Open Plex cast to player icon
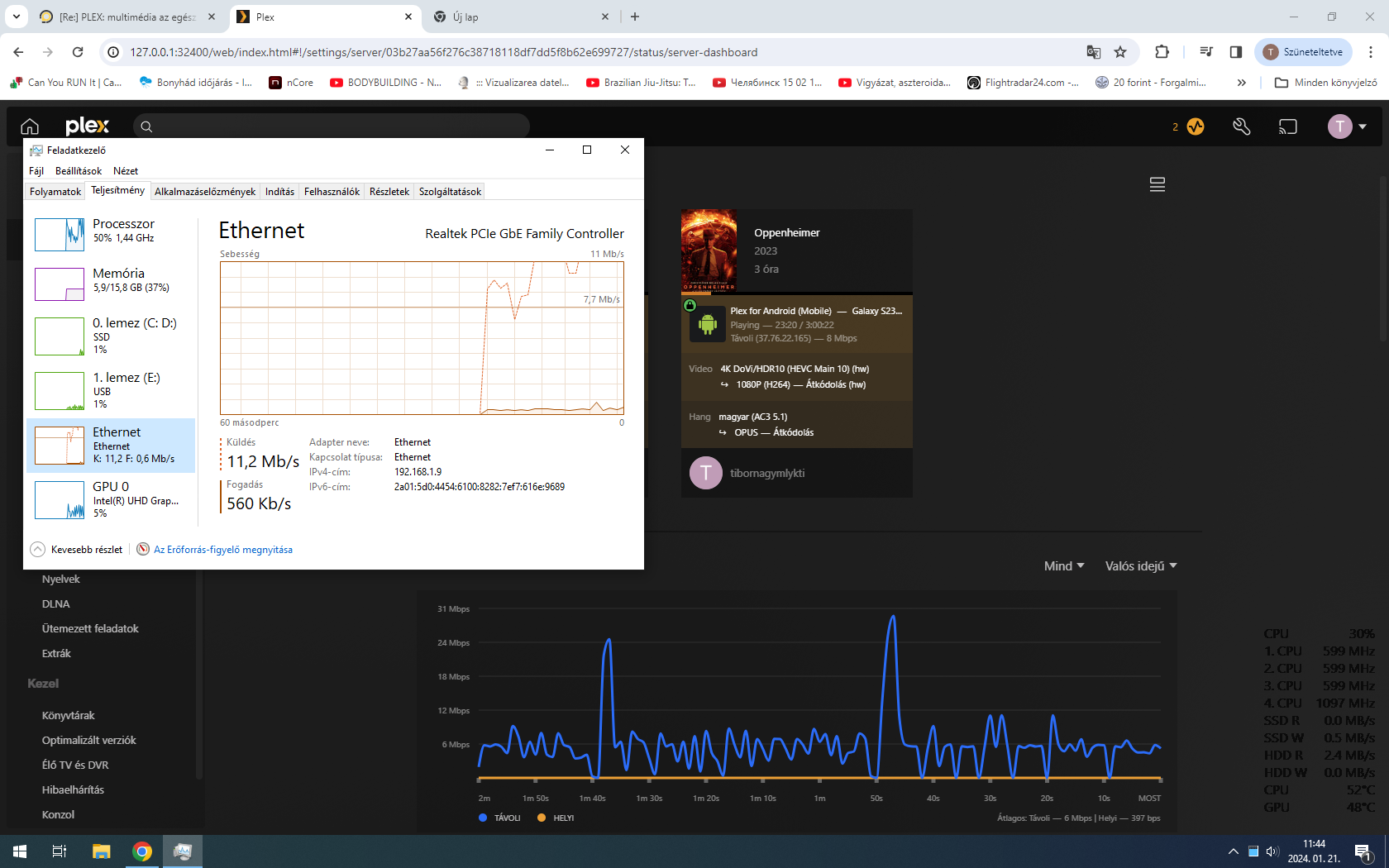 click(x=1287, y=126)
